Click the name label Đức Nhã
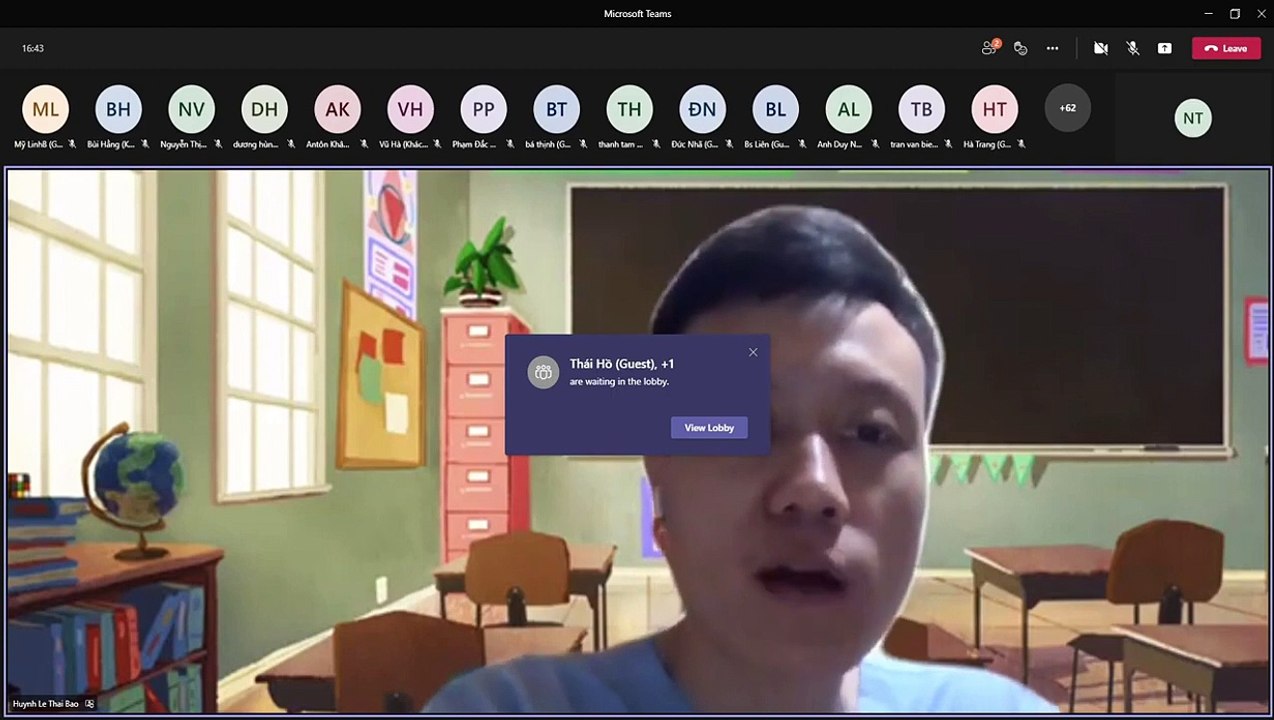 point(695,144)
